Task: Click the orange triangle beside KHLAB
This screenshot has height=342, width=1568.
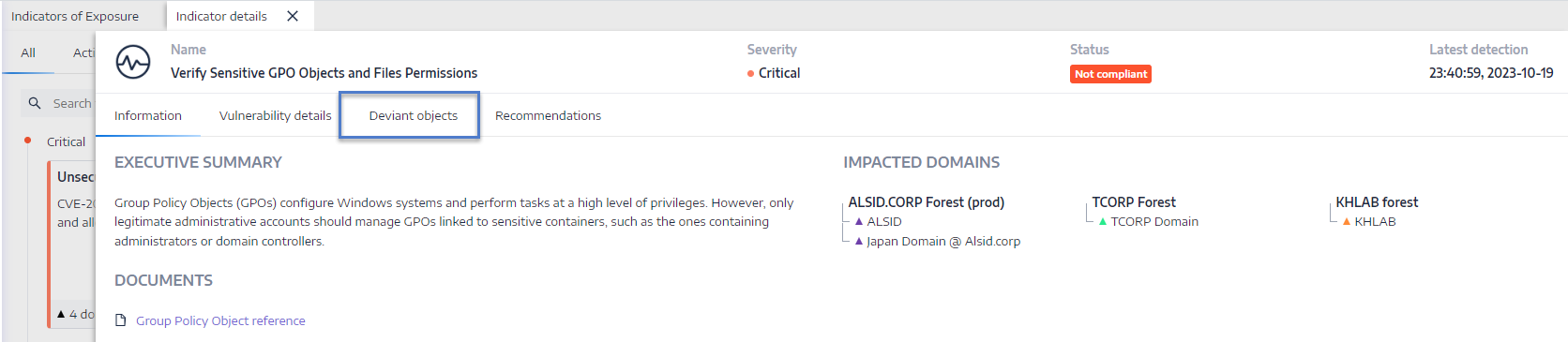Action: (x=1347, y=221)
